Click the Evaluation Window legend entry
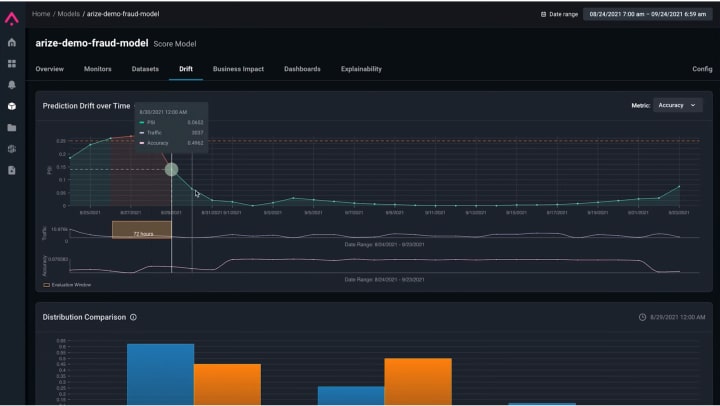The height and width of the screenshot is (406, 720). (67, 285)
